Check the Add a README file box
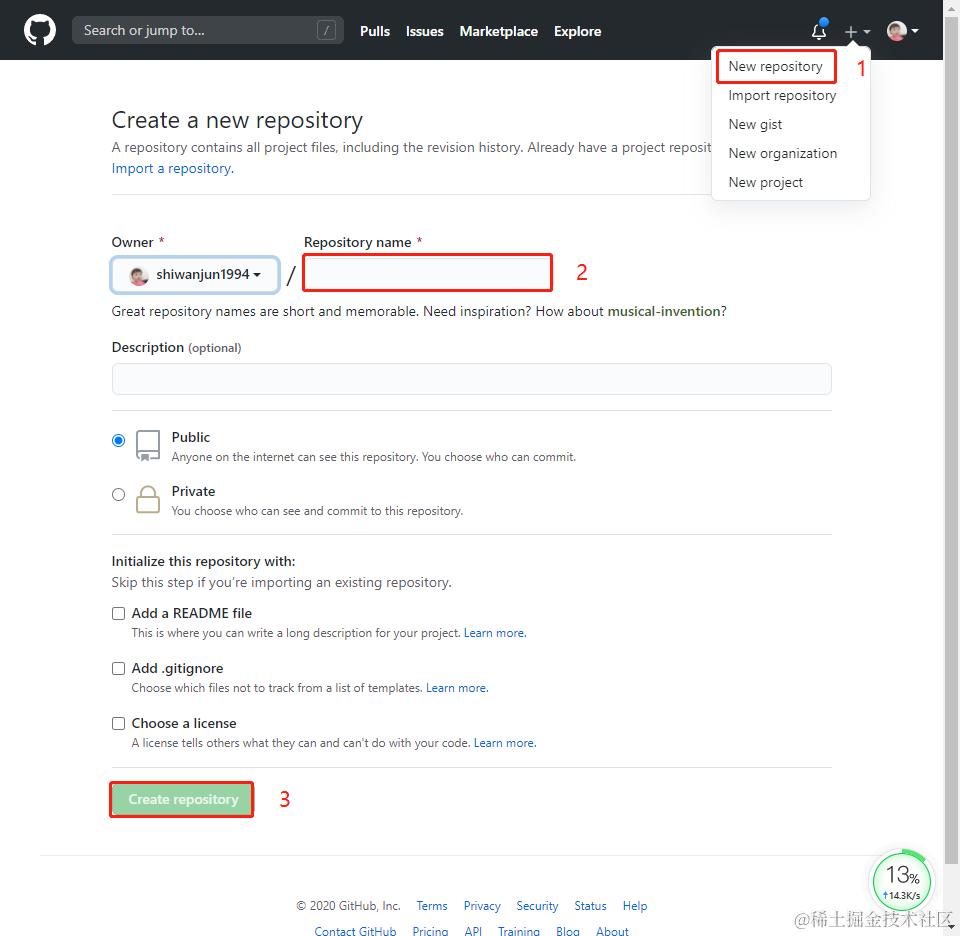 pyautogui.click(x=119, y=613)
